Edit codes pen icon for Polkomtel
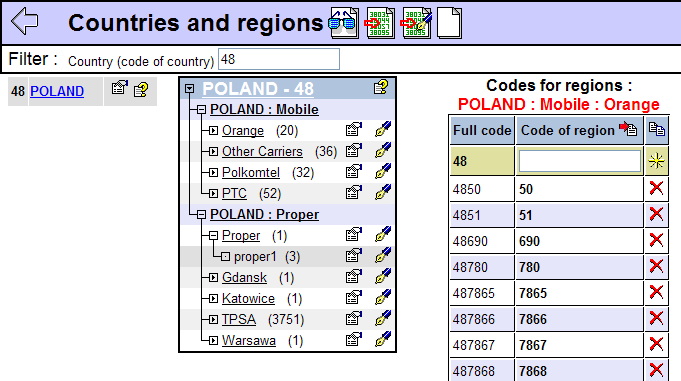 383,171
